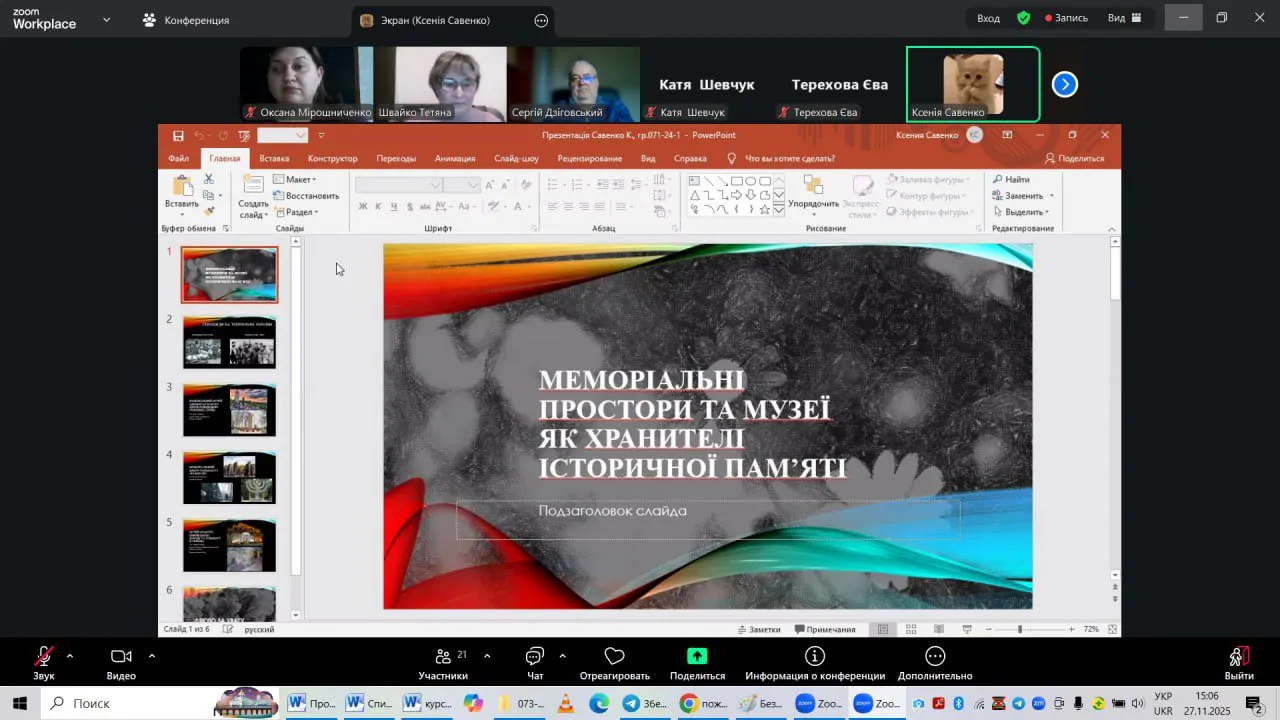The height and width of the screenshot is (720, 1280).
Task: Unmute the microphone (Звук)
Action: (44, 657)
